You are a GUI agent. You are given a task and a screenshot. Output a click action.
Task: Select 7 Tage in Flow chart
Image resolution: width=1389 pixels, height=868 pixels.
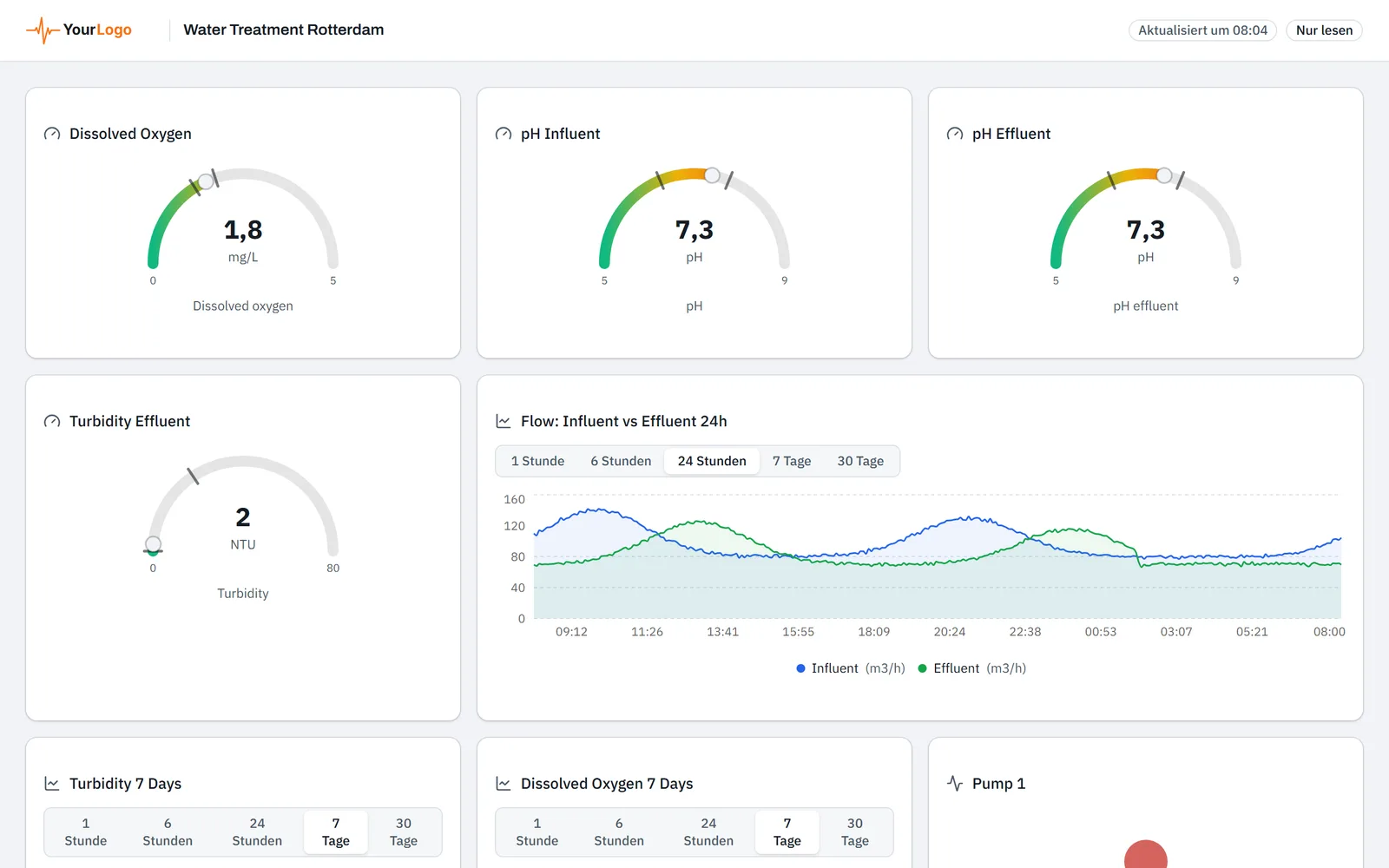point(792,461)
